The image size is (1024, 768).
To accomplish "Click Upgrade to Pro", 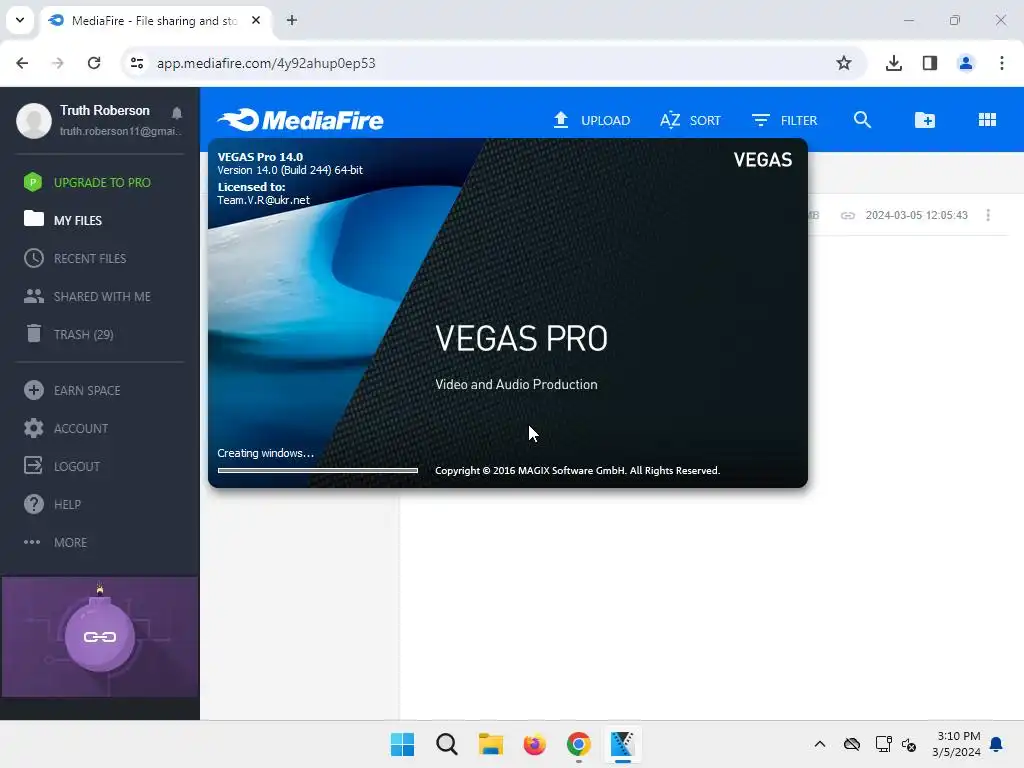I will pos(87,182).
